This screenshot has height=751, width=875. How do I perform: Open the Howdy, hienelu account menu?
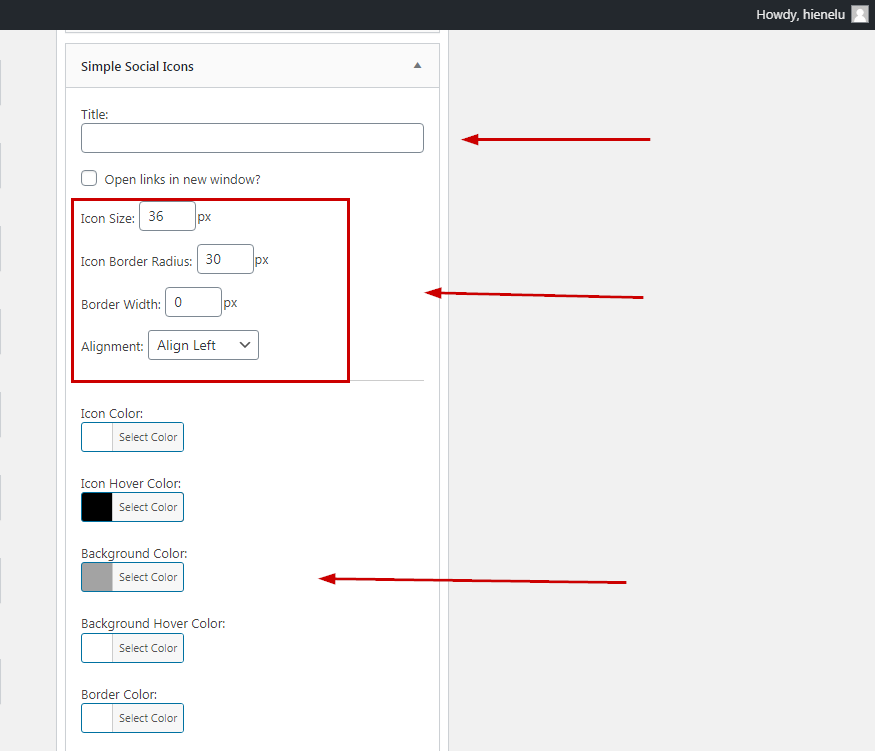(800, 14)
